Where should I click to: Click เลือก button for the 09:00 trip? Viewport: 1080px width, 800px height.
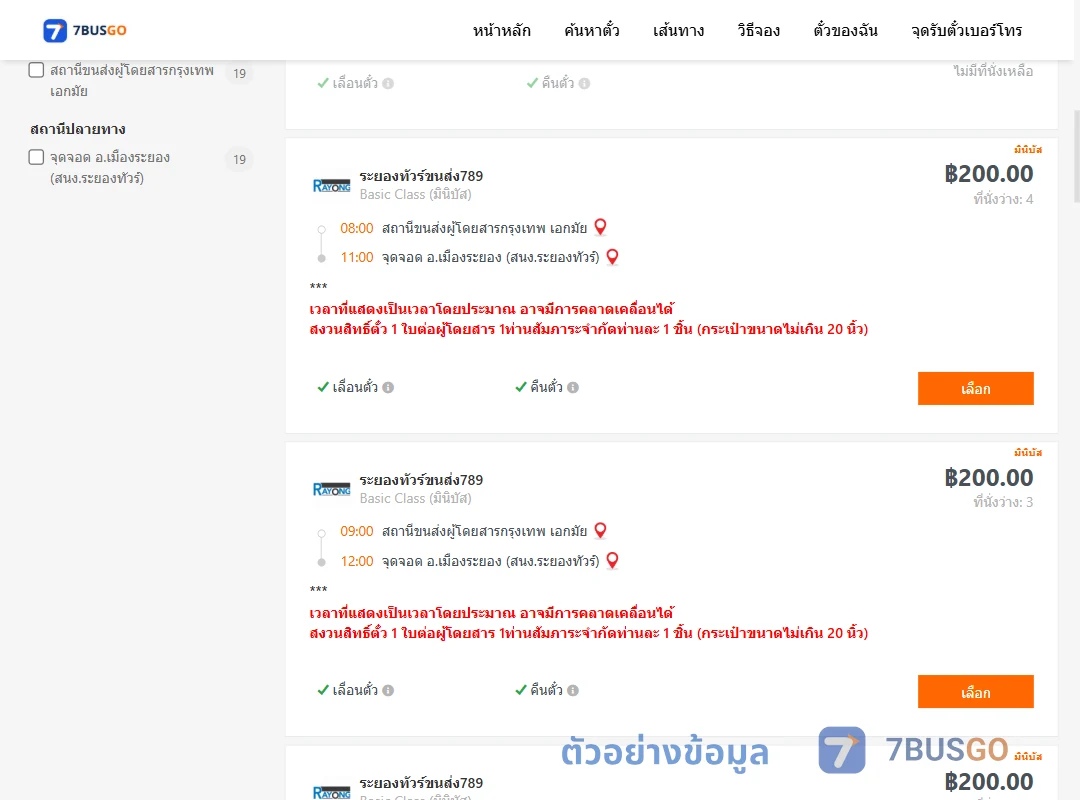click(975, 692)
